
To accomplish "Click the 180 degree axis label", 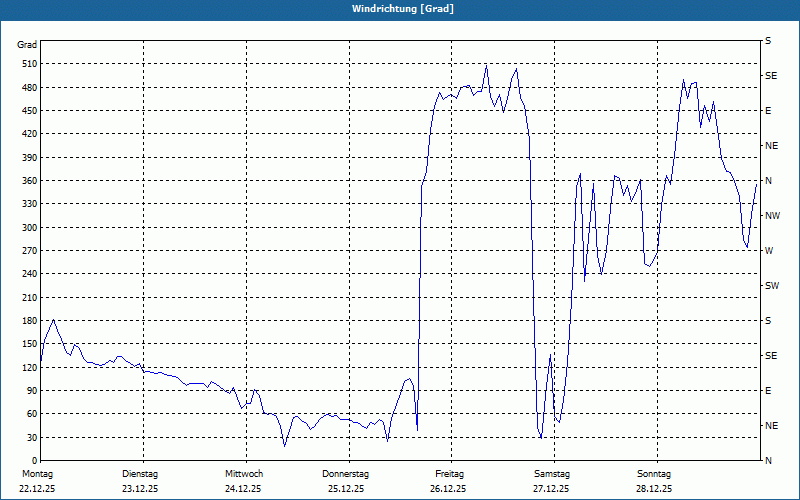I will click(x=28, y=321).
